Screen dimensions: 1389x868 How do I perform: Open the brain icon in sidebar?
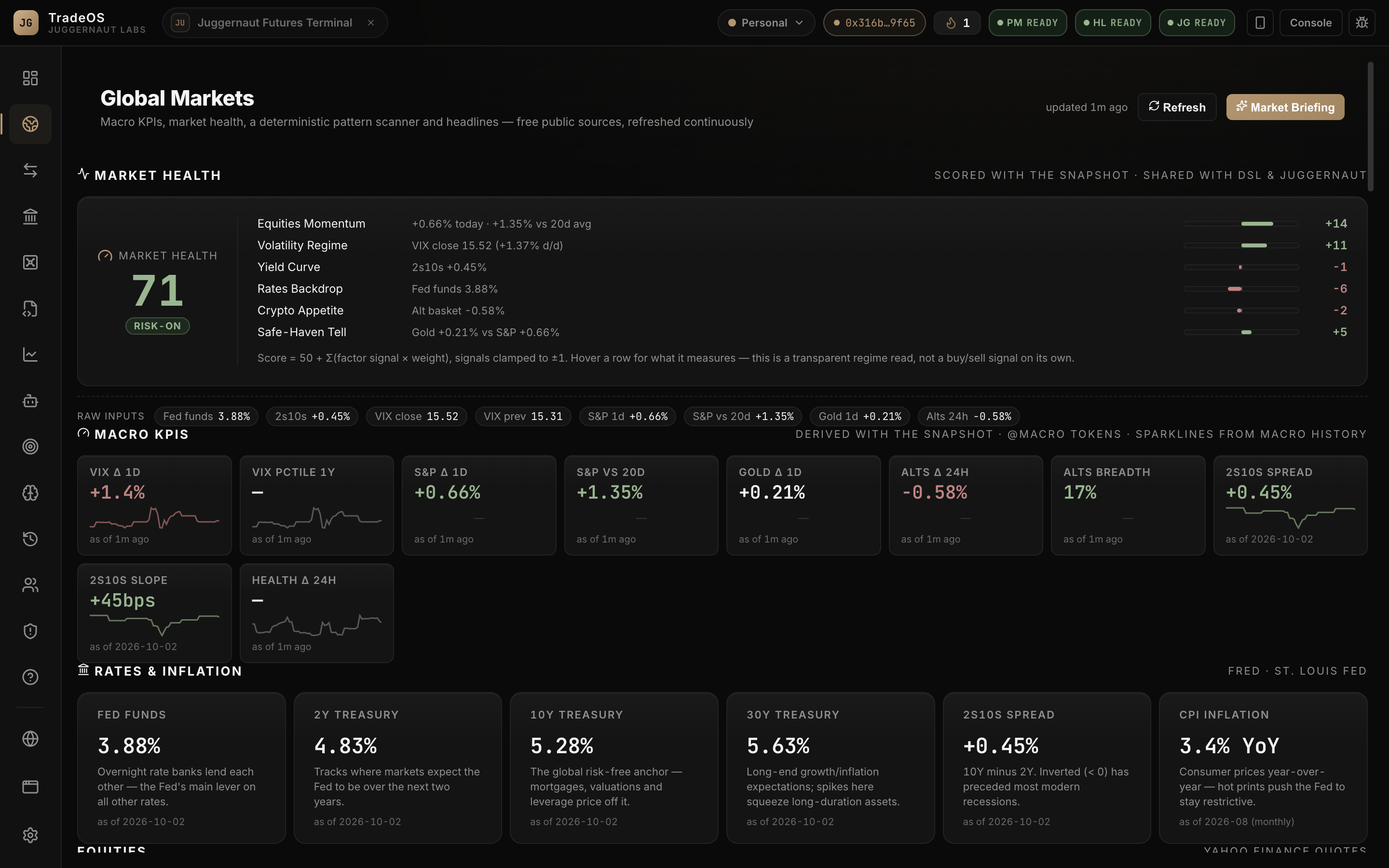[30, 493]
